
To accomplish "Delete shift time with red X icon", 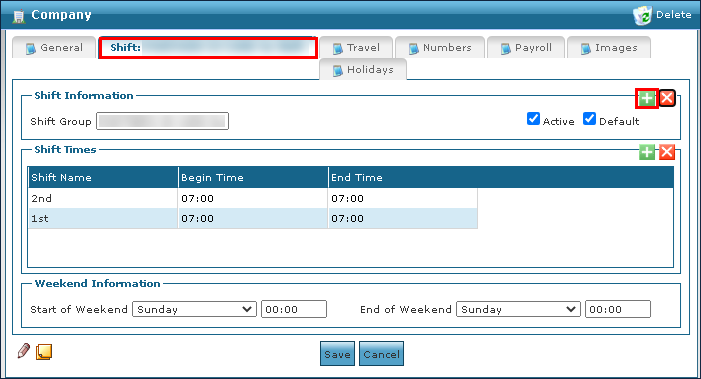I will [x=667, y=152].
